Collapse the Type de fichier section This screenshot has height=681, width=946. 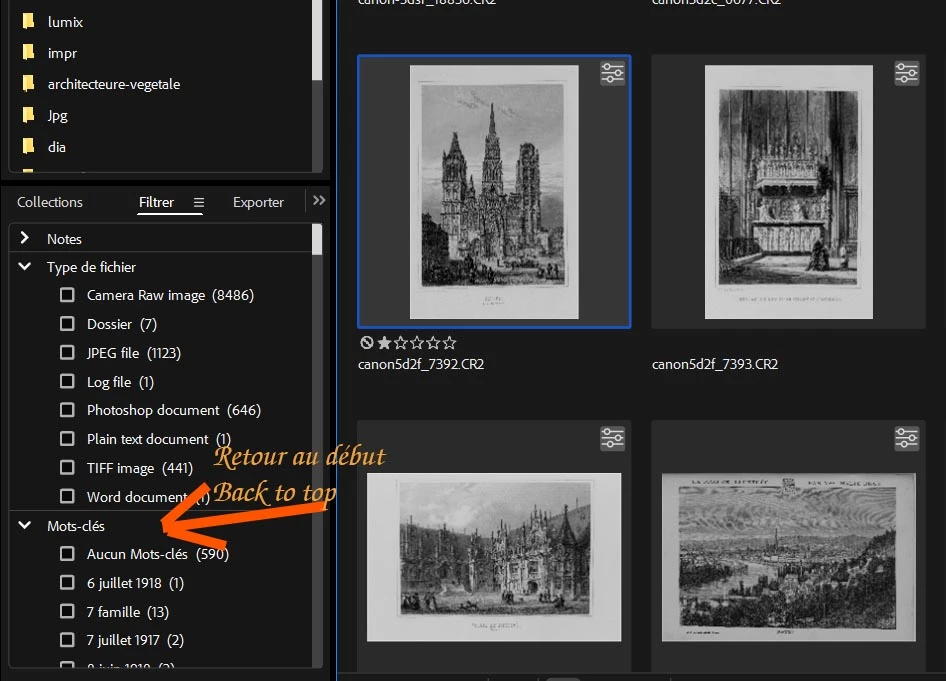point(25,267)
